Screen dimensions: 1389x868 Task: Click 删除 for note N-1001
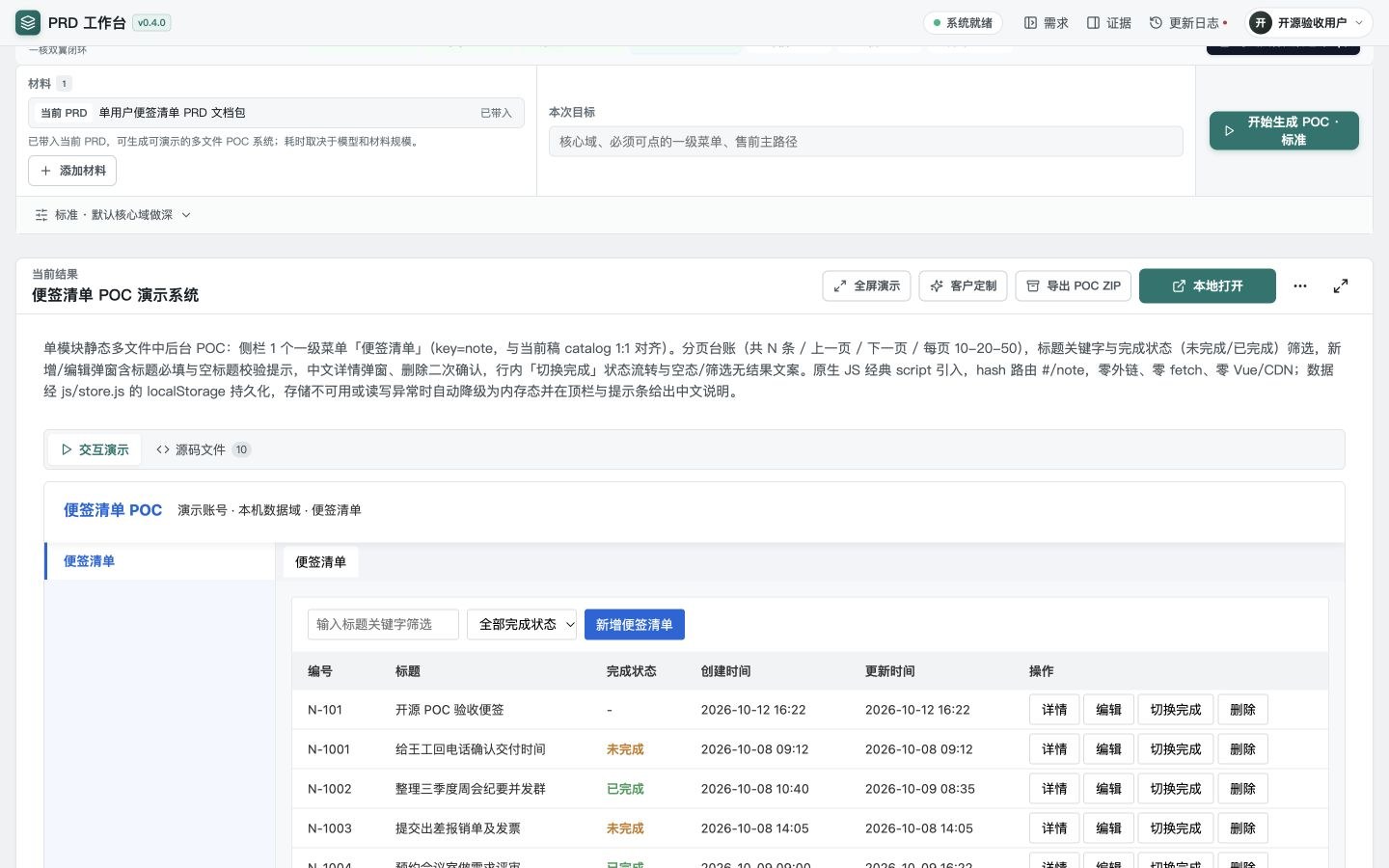[x=1242, y=749]
